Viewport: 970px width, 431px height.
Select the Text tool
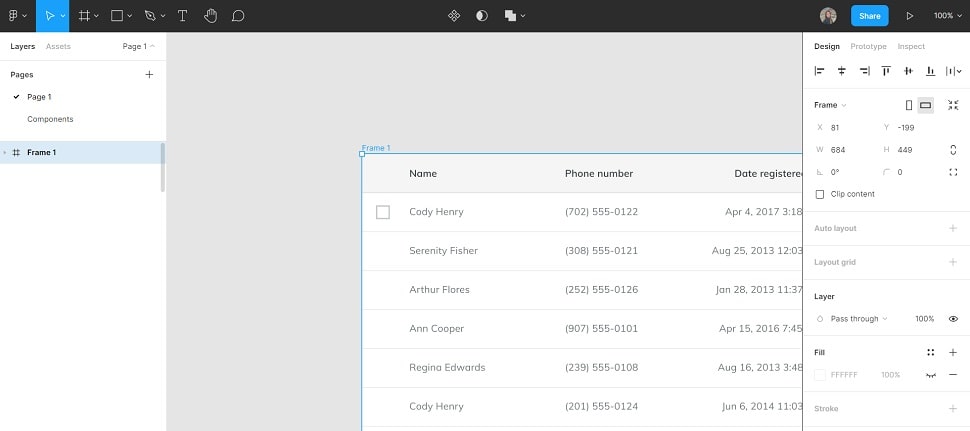[182, 16]
